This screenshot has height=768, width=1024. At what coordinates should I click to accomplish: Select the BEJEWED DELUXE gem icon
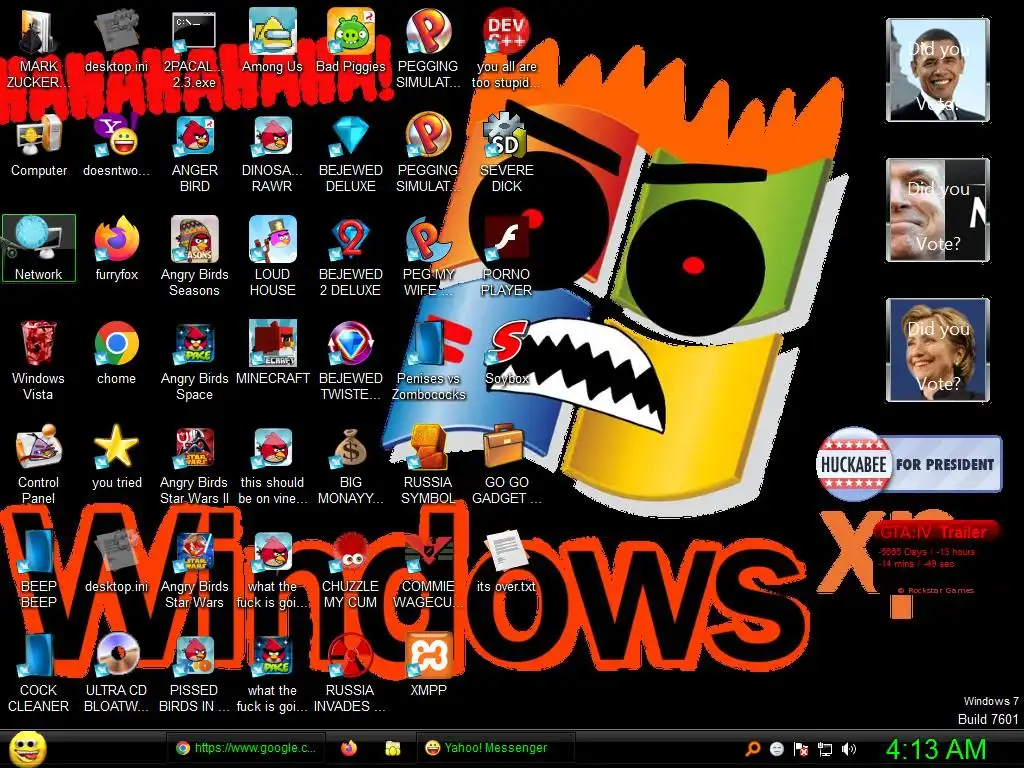tap(351, 153)
